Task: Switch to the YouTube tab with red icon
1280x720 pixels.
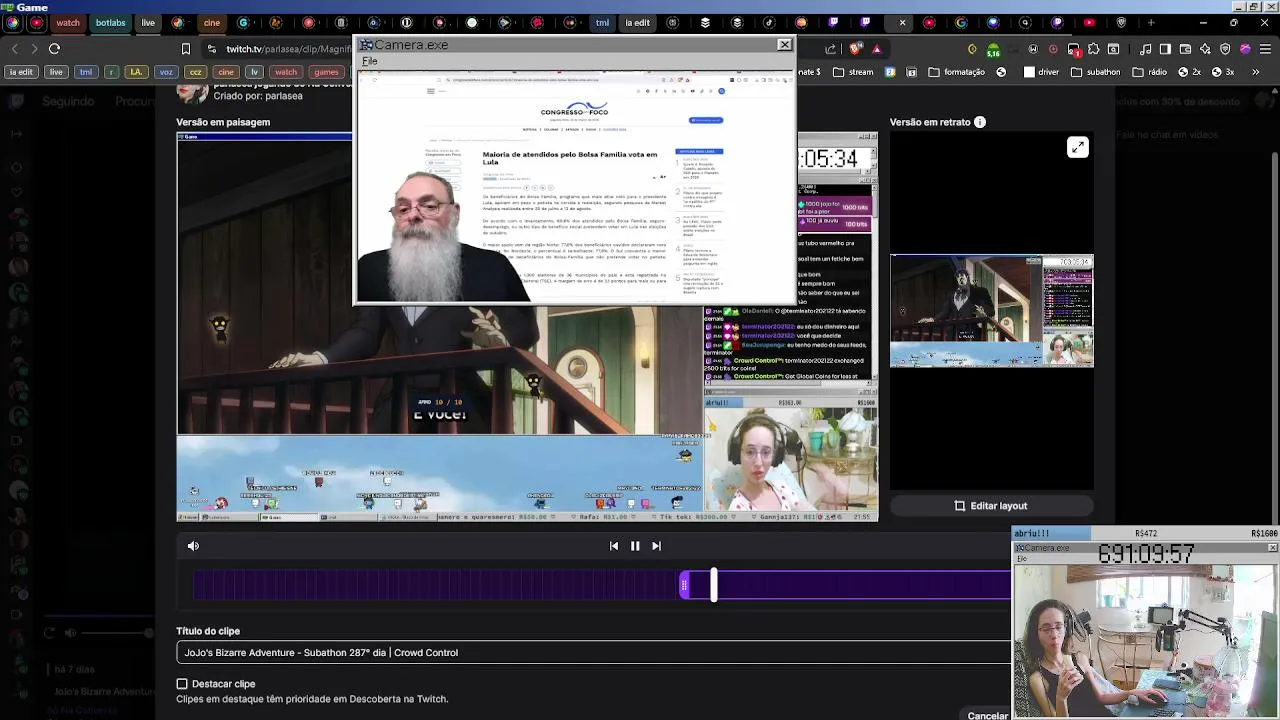Action: click(x=1089, y=22)
